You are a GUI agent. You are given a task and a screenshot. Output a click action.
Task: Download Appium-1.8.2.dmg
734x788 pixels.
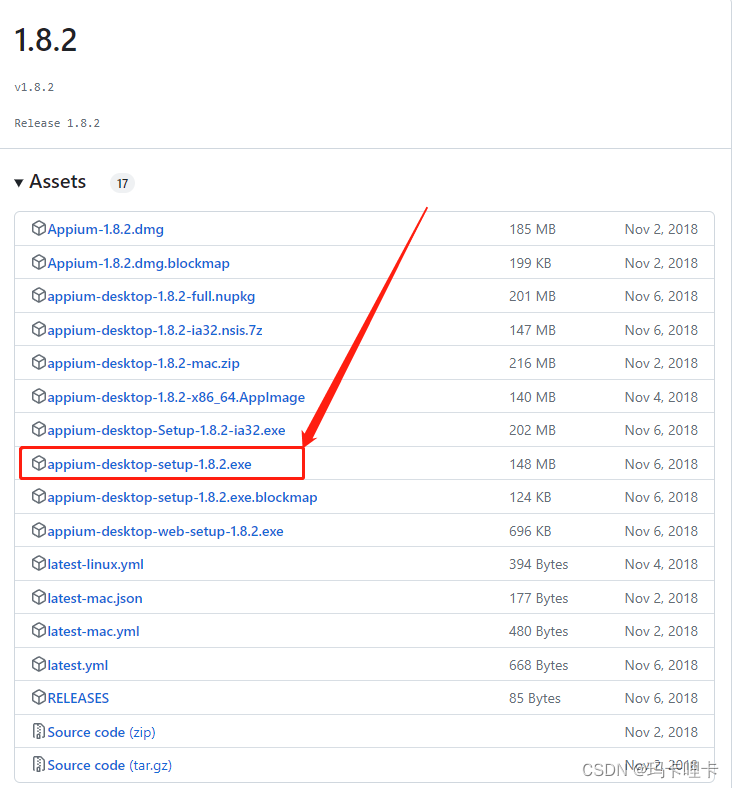[x=106, y=229]
